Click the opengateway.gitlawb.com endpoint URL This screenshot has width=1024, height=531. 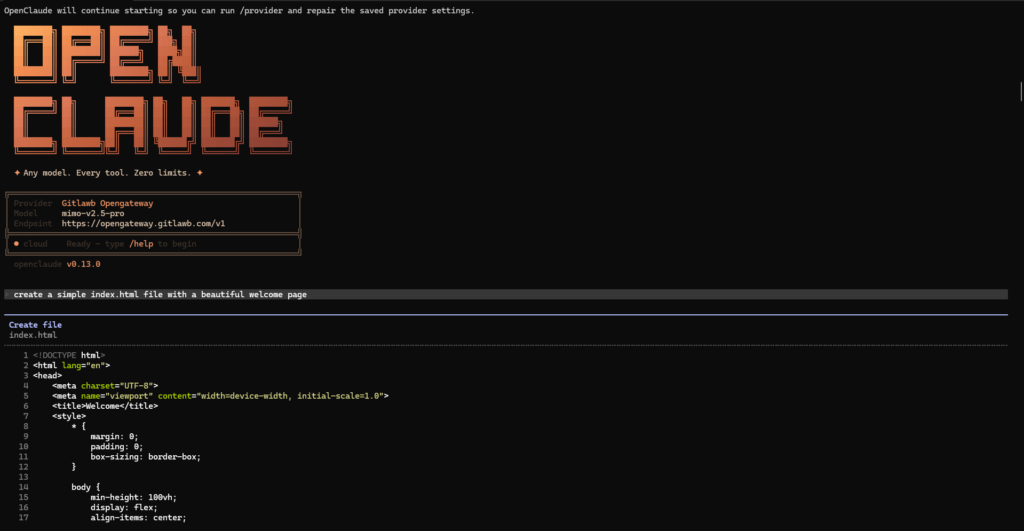coord(143,223)
